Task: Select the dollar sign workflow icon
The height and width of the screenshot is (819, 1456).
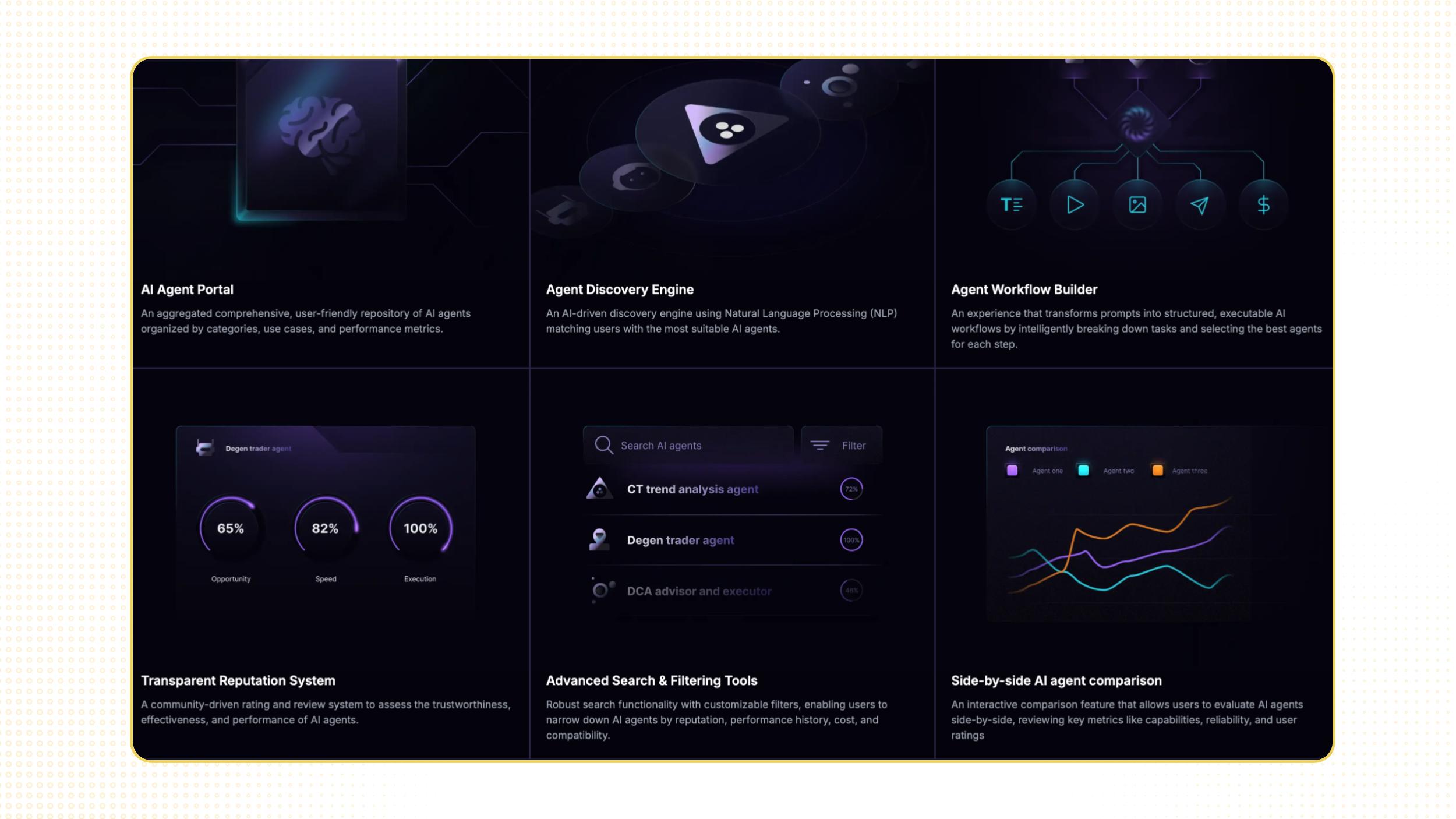Action: point(1263,204)
